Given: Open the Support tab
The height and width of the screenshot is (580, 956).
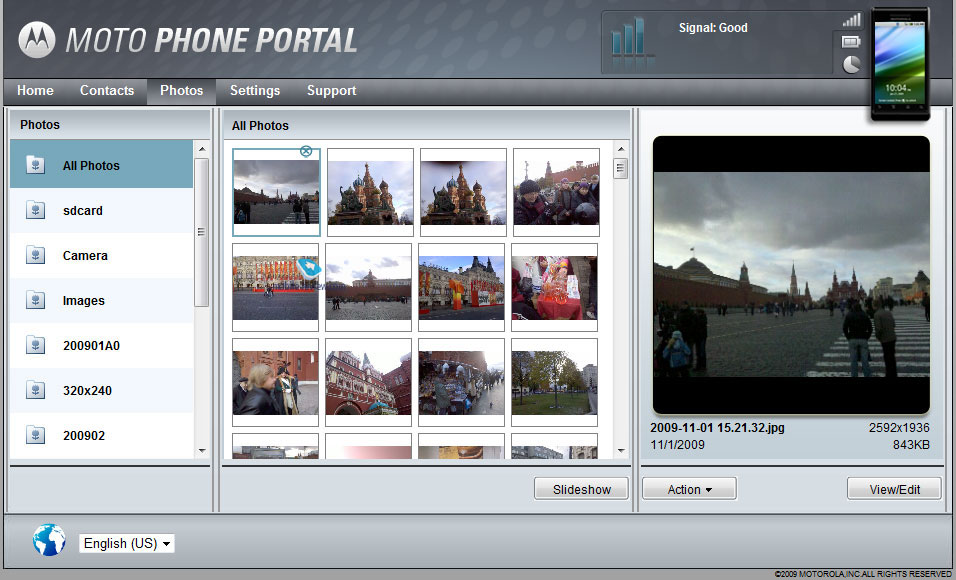Looking at the screenshot, I should [x=332, y=91].
